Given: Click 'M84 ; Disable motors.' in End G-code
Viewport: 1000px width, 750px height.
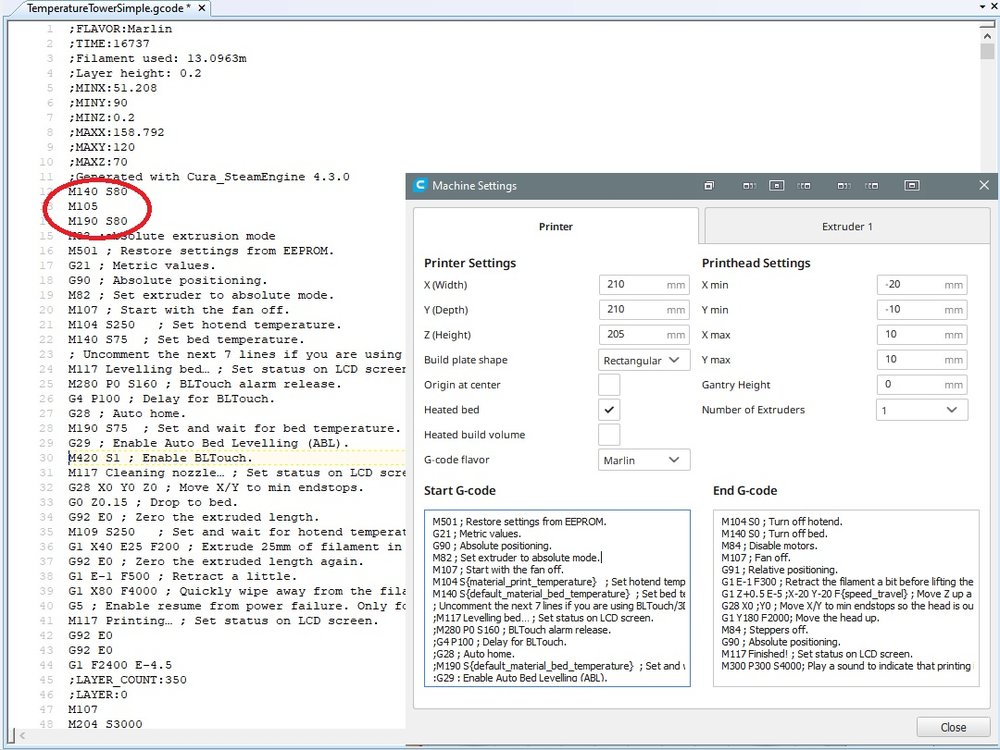Looking at the screenshot, I should point(769,546).
